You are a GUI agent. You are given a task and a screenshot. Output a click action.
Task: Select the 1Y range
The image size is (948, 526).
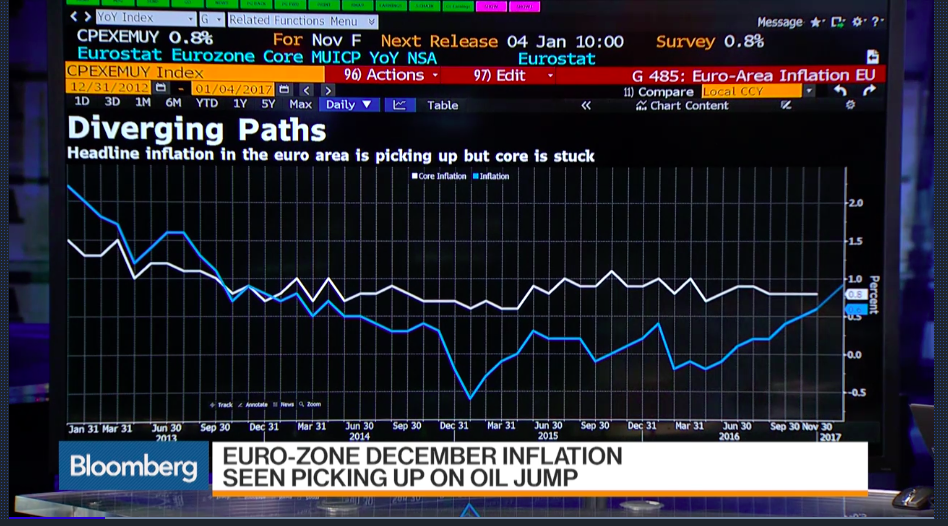click(x=240, y=103)
